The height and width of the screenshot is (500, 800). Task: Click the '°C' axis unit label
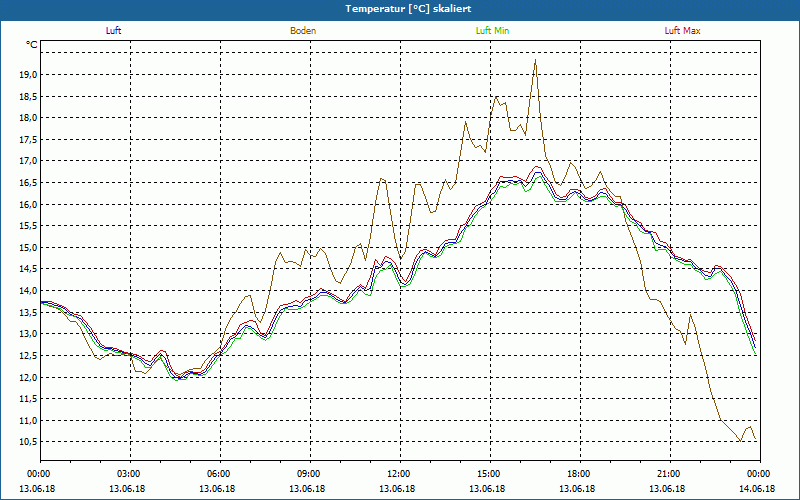[x=32, y=45]
